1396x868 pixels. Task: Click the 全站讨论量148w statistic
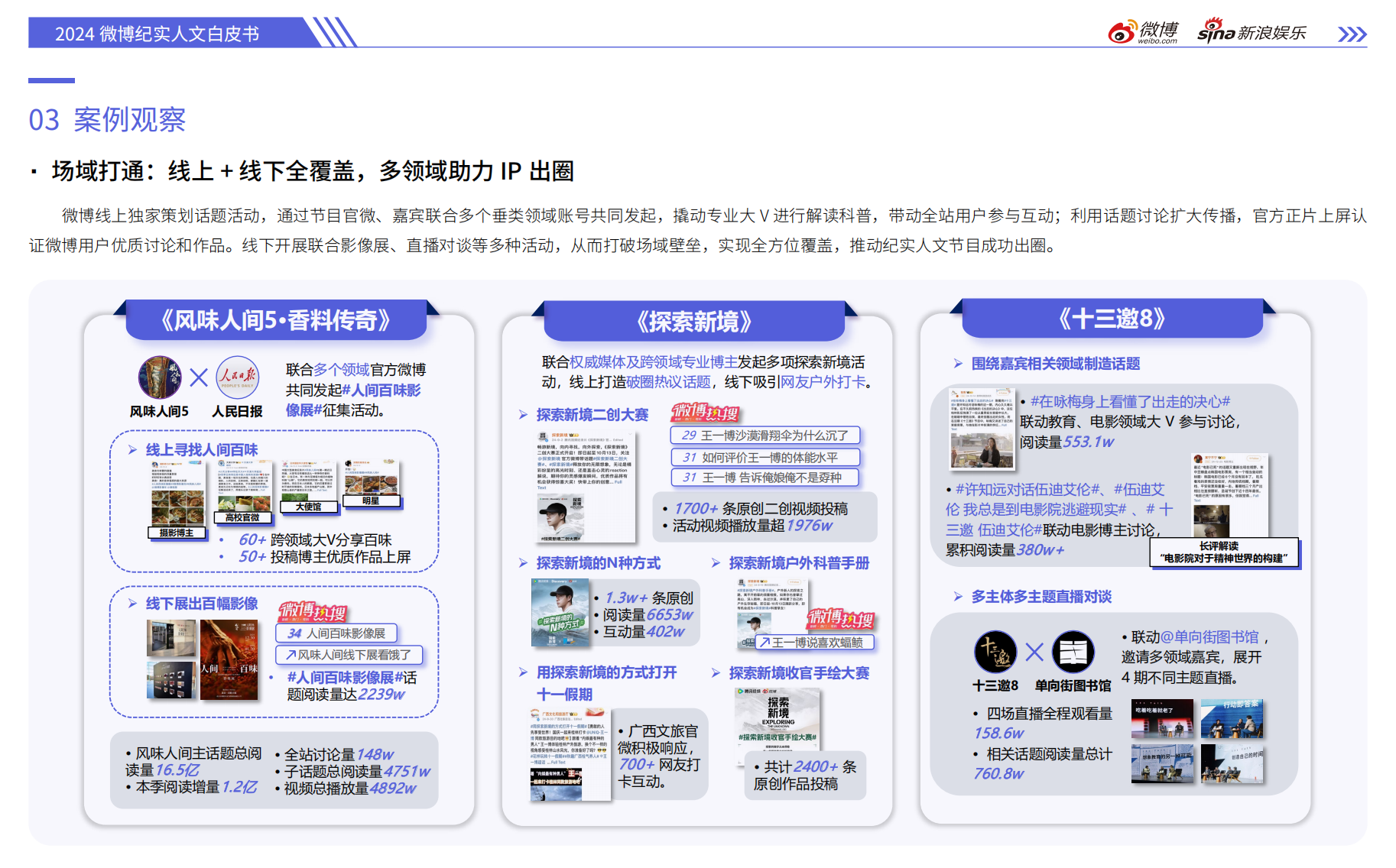339,755
